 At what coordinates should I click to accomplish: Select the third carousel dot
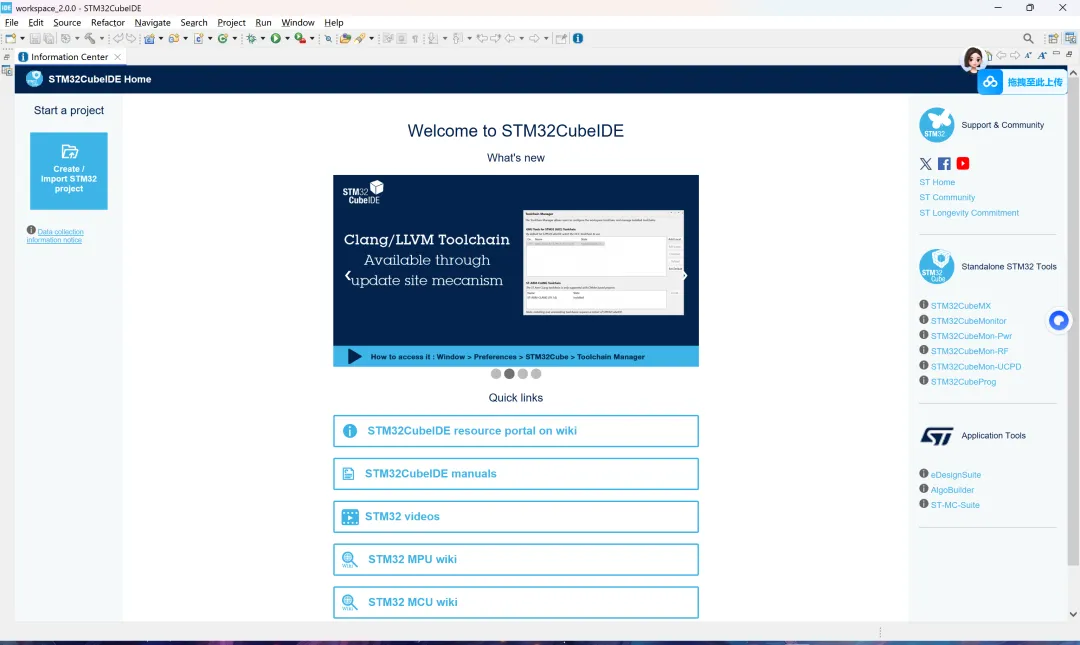(523, 373)
